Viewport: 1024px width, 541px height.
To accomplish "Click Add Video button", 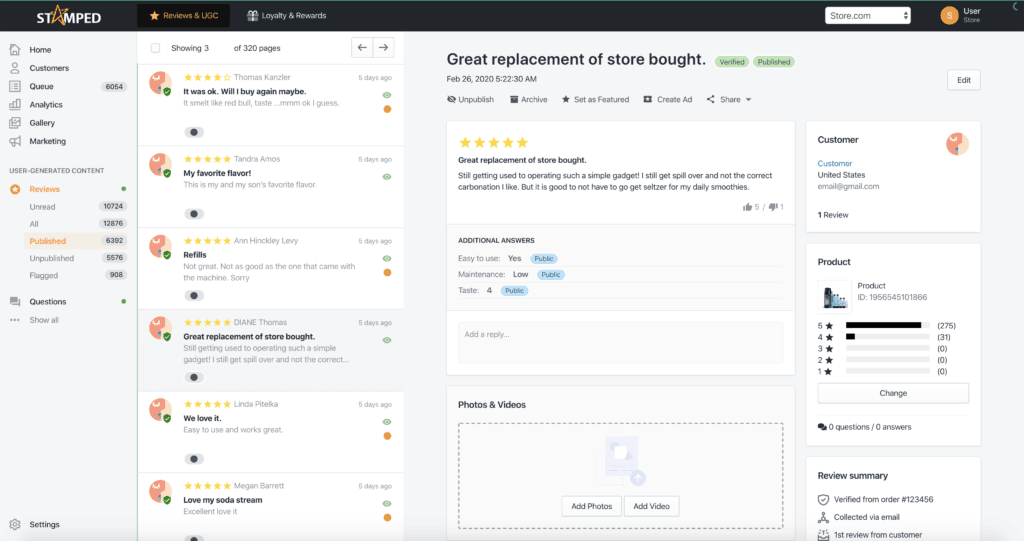I will pyautogui.click(x=651, y=506).
